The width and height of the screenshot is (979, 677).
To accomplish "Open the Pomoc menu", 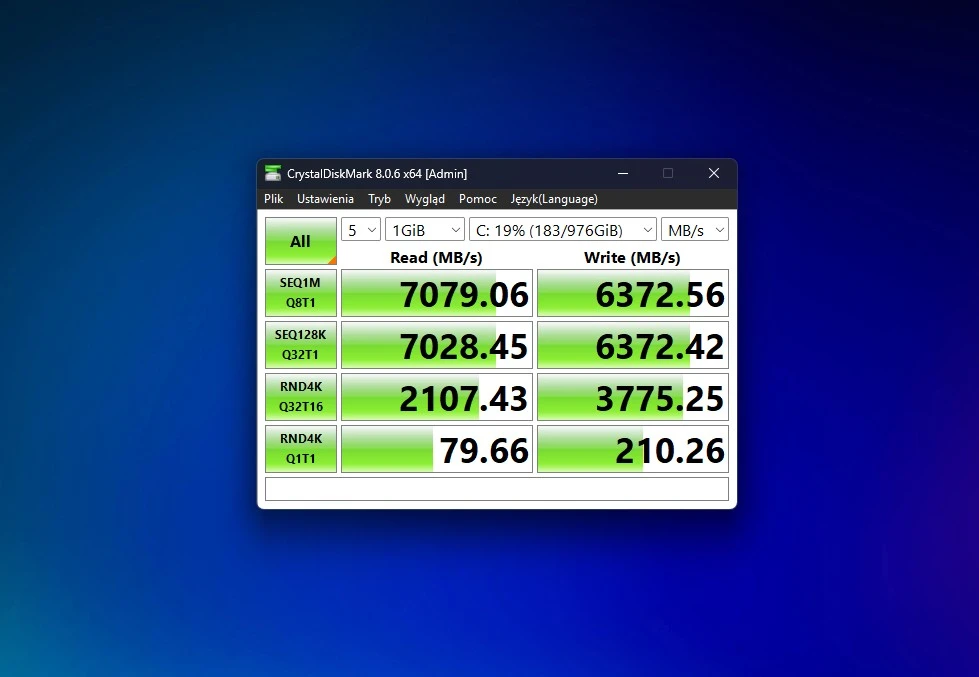I will 478,199.
